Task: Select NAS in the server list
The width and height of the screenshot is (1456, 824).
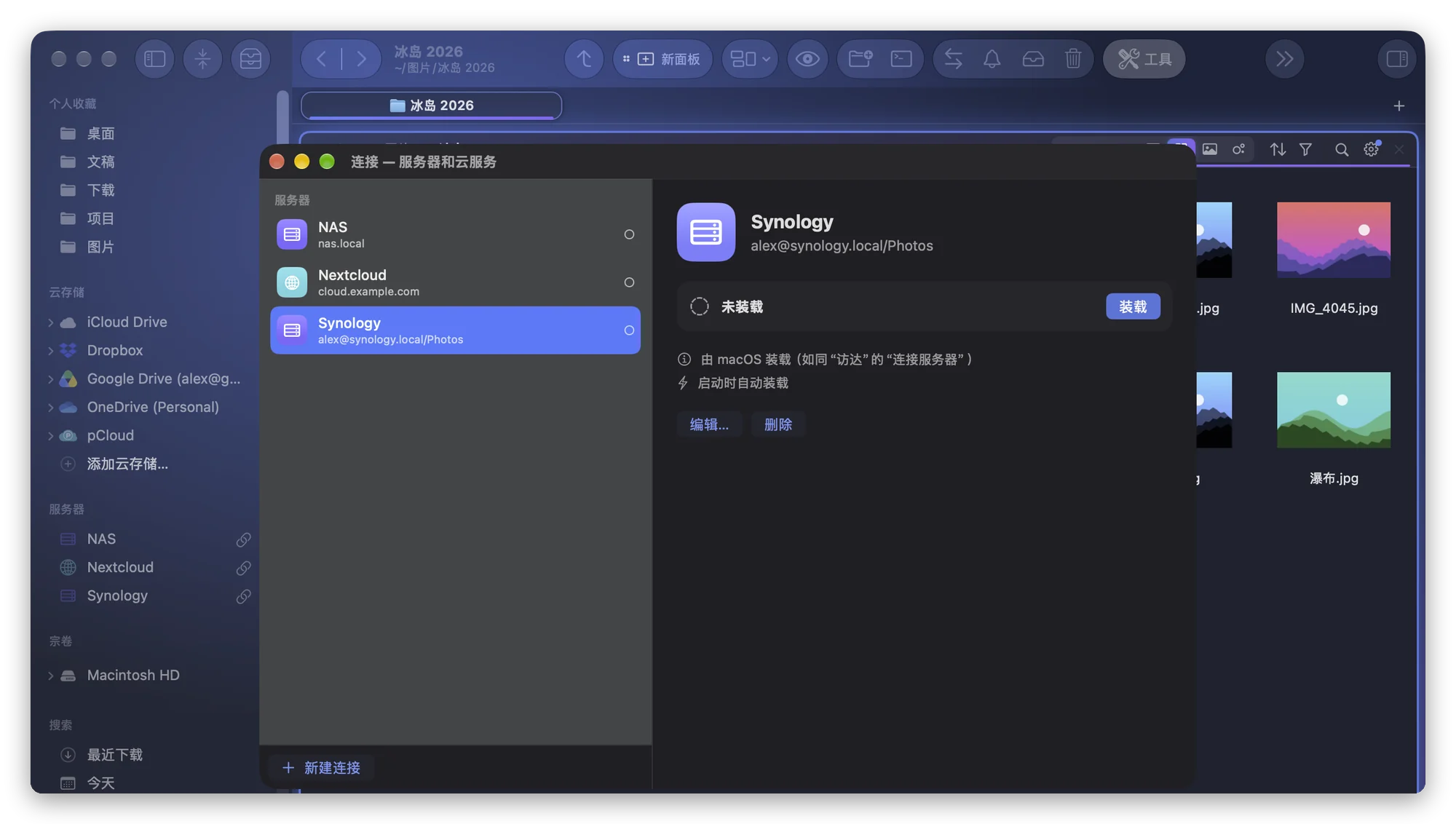Action: tap(456, 234)
